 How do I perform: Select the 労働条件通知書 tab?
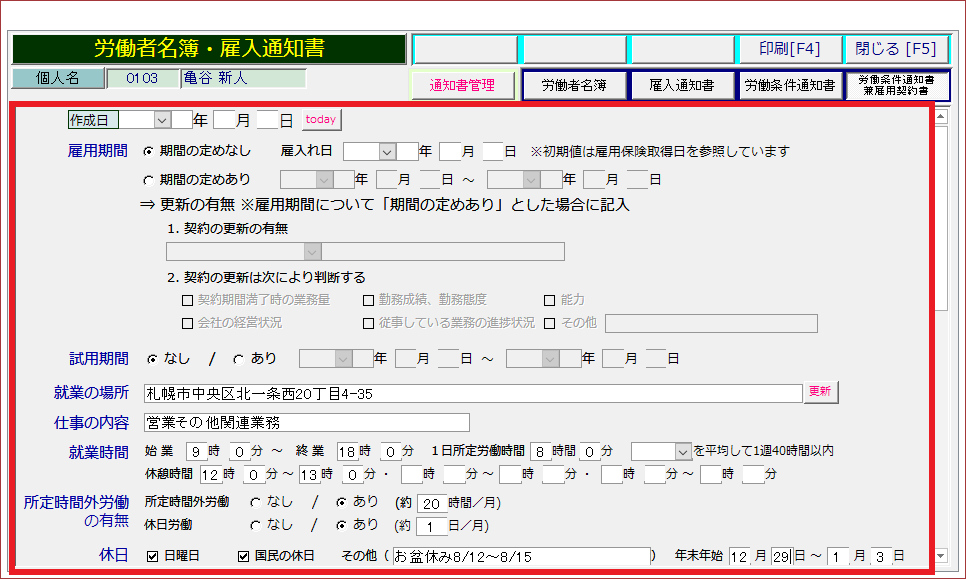tap(789, 86)
